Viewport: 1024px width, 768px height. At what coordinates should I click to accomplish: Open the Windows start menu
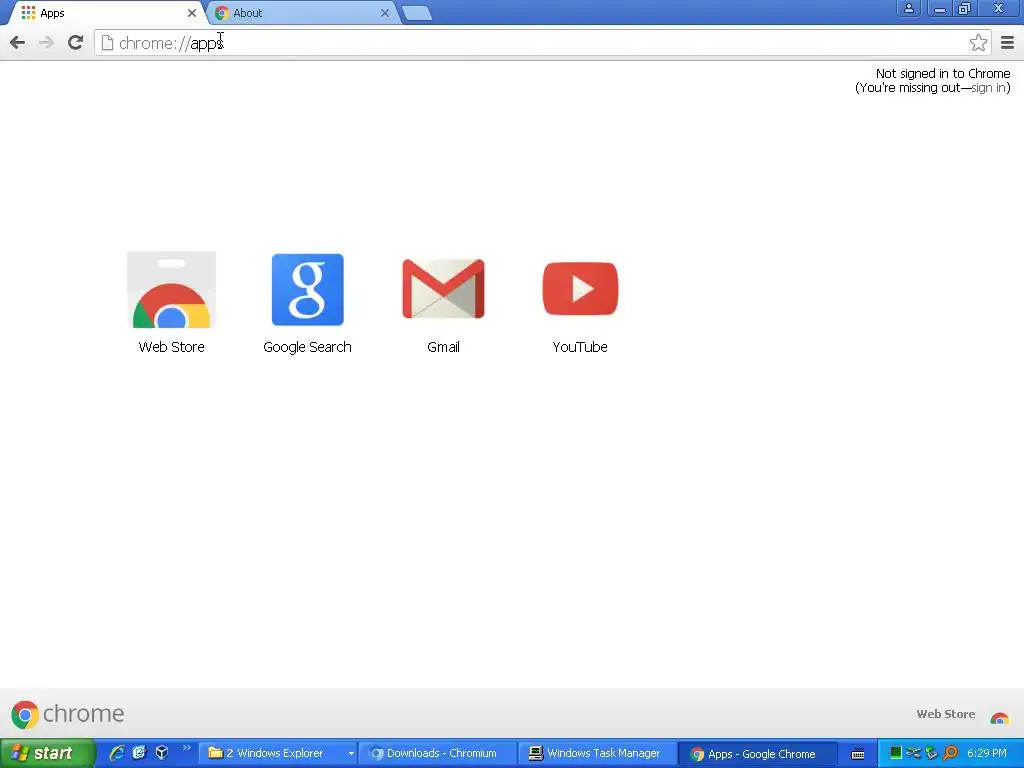[47, 754]
